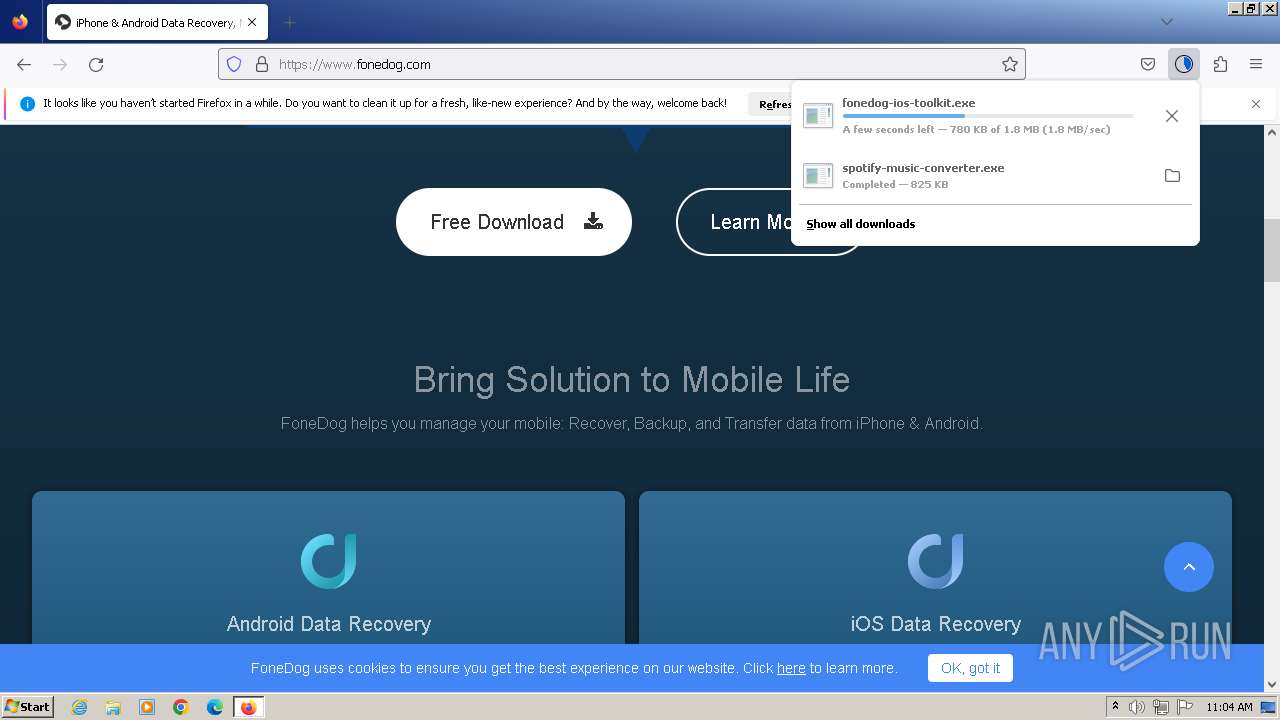Click Show all downloads
Viewport: 1280px width, 720px height.
(861, 224)
